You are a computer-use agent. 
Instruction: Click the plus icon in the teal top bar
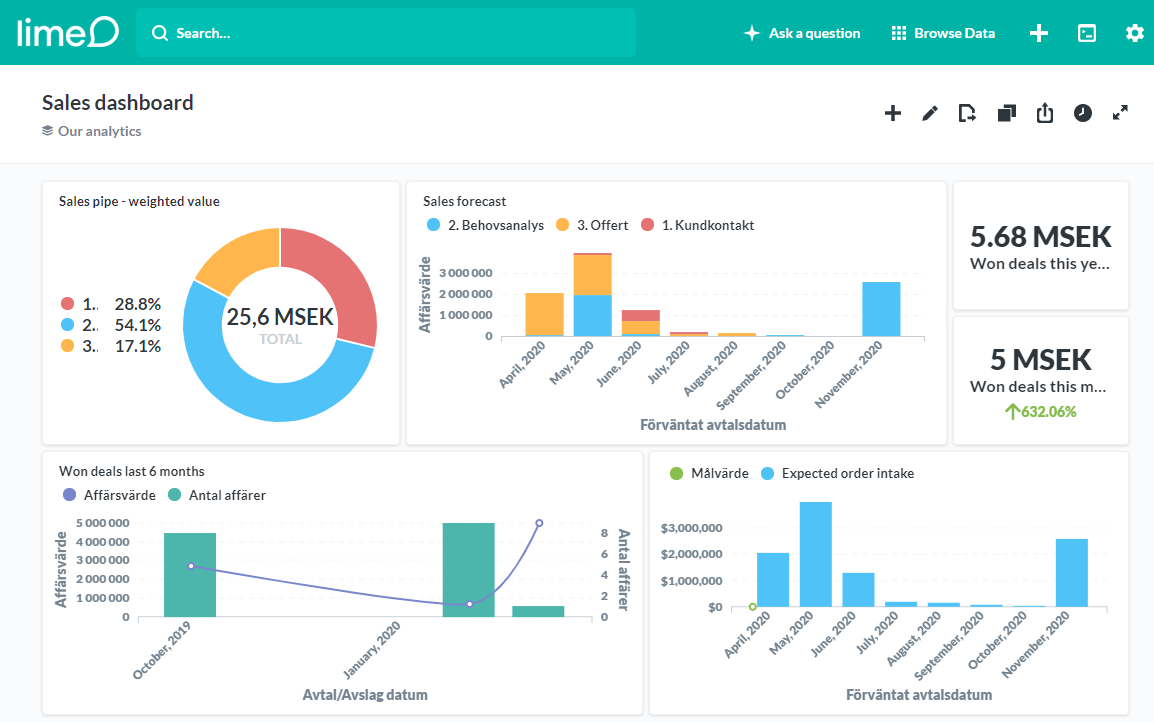(x=1038, y=32)
